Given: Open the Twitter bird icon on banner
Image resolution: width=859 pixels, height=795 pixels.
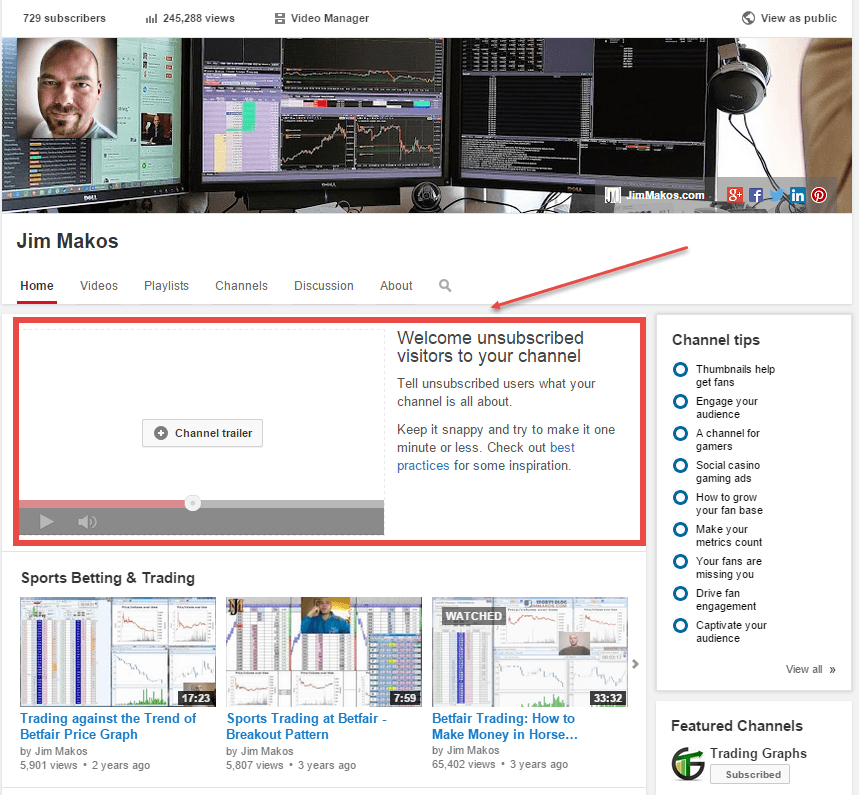Looking at the screenshot, I should [776, 195].
